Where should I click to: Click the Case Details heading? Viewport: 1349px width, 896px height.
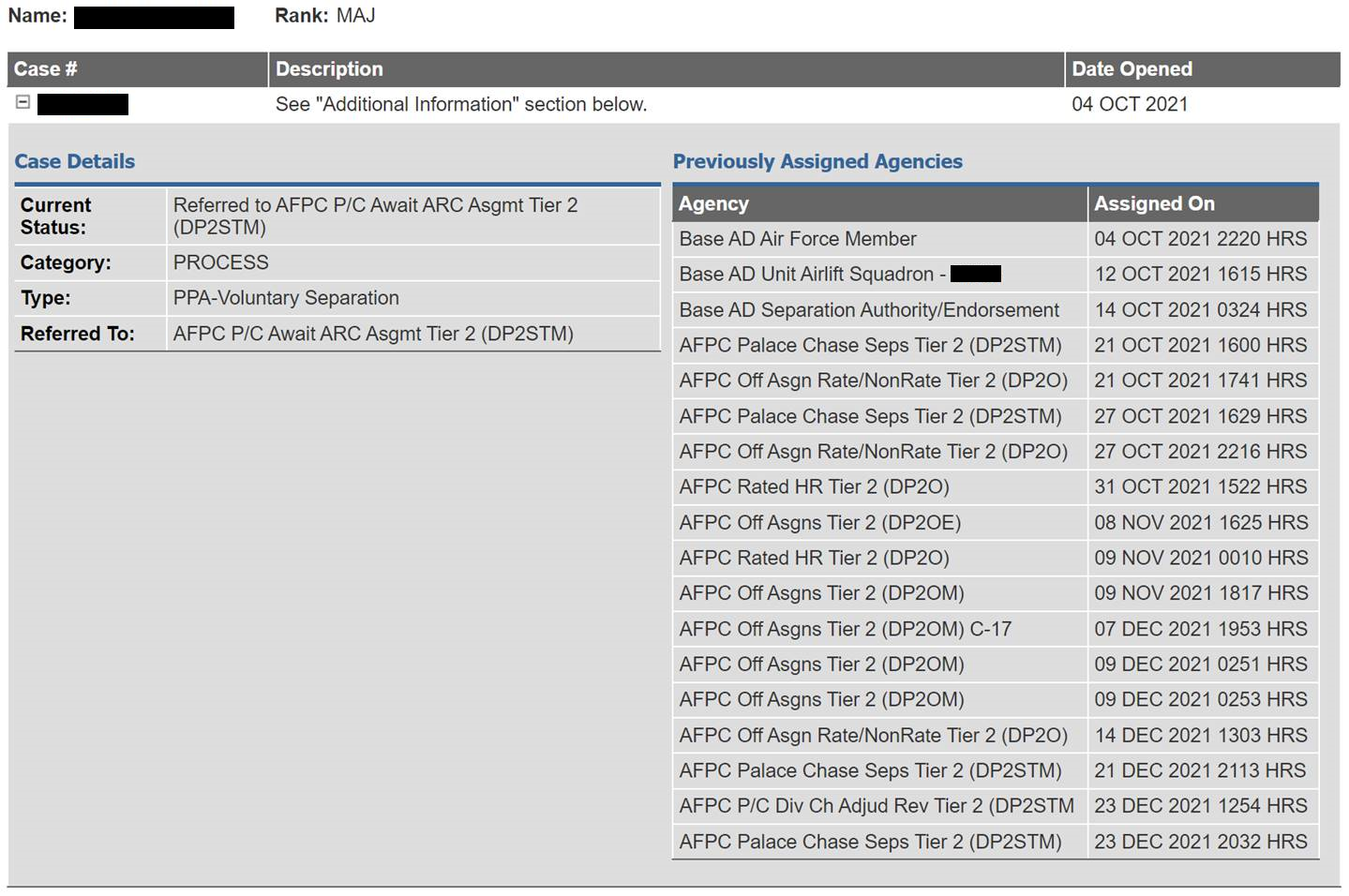75,162
